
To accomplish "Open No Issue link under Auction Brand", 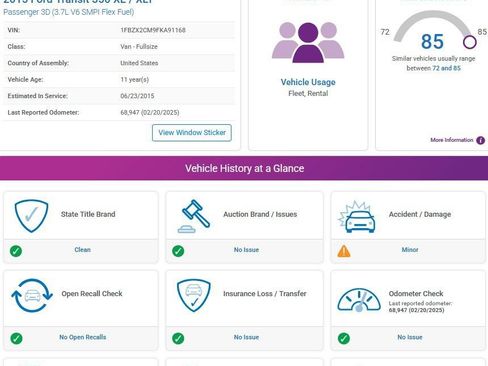I will click(x=246, y=250).
